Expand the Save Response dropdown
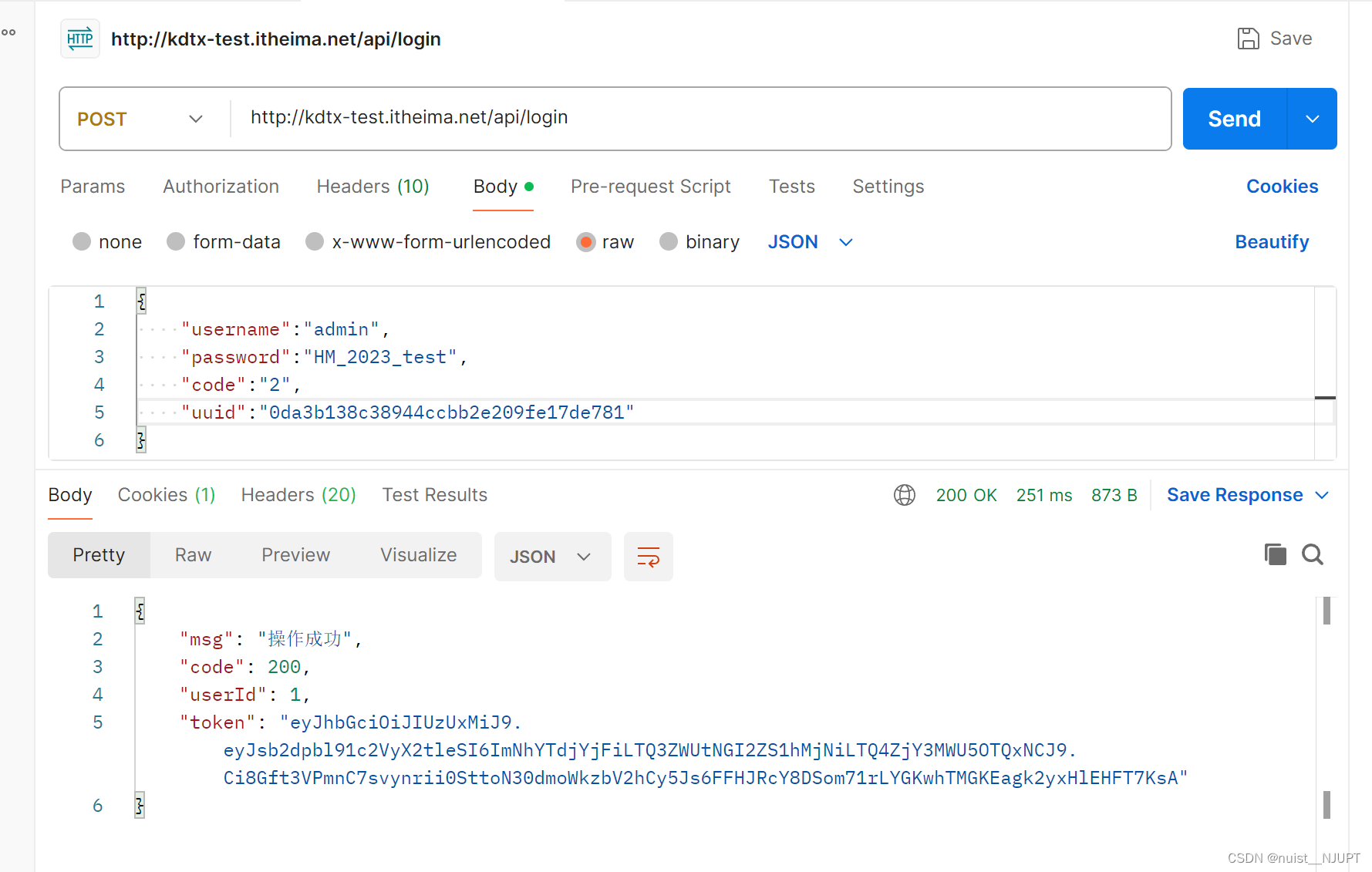Viewport: 1372px width, 872px height. 1322,495
